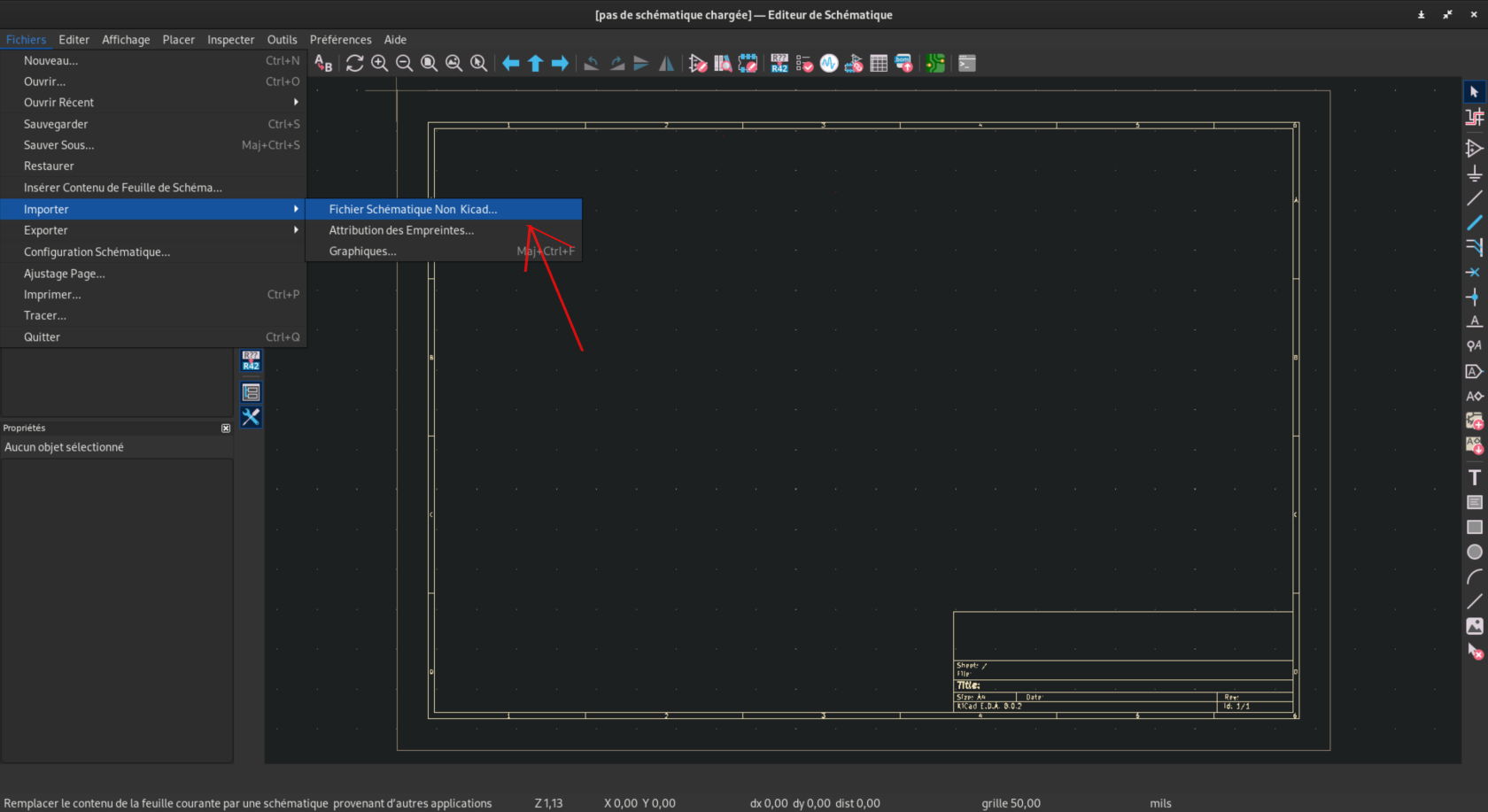Select add hierarchical sheet tool
The width and height of the screenshot is (1488, 812).
coord(1475,421)
